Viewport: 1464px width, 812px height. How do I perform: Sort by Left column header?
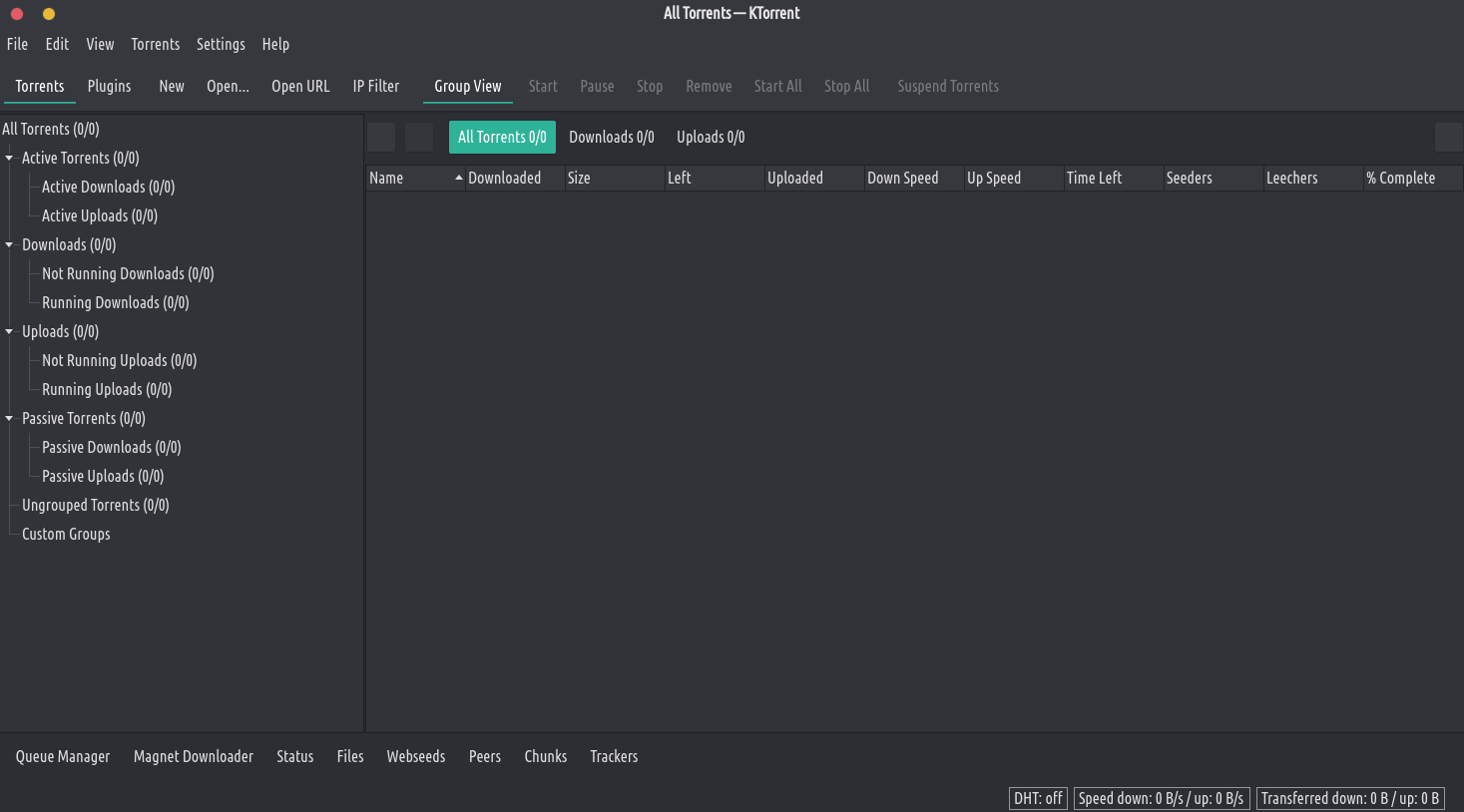pyautogui.click(x=715, y=178)
